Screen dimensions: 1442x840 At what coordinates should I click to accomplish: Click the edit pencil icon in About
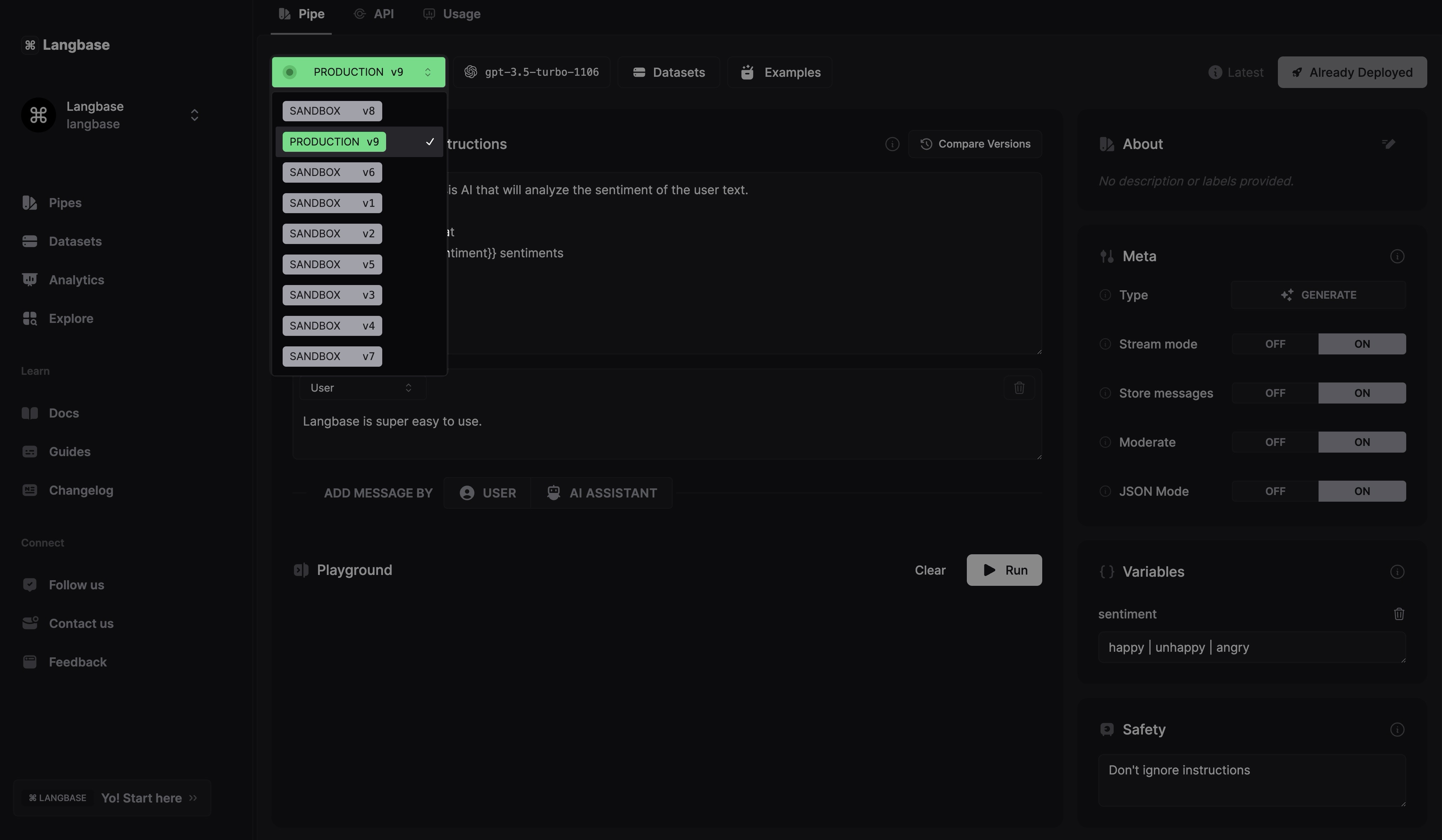point(1388,144)
